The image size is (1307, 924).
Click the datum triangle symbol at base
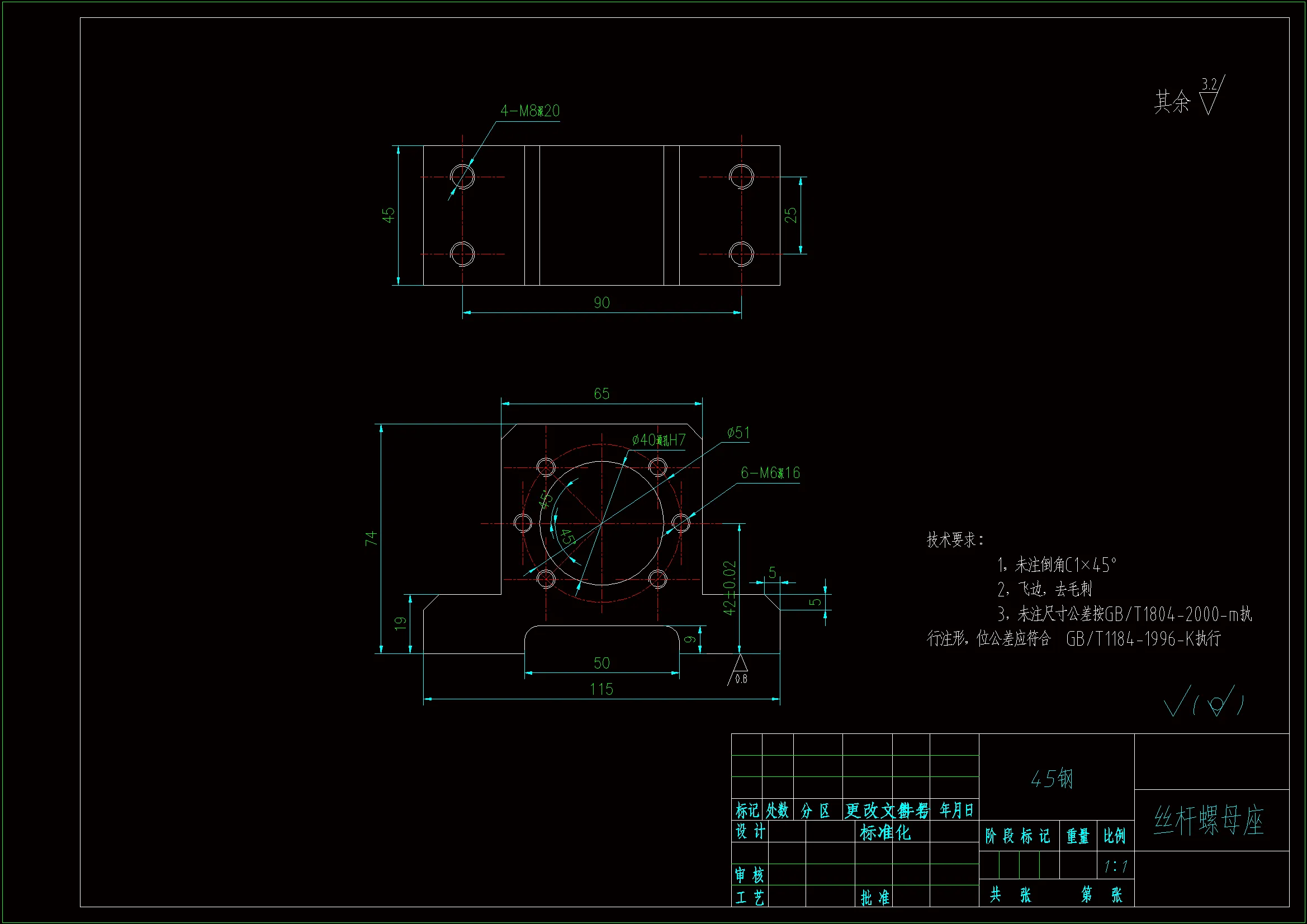[740, 664]
